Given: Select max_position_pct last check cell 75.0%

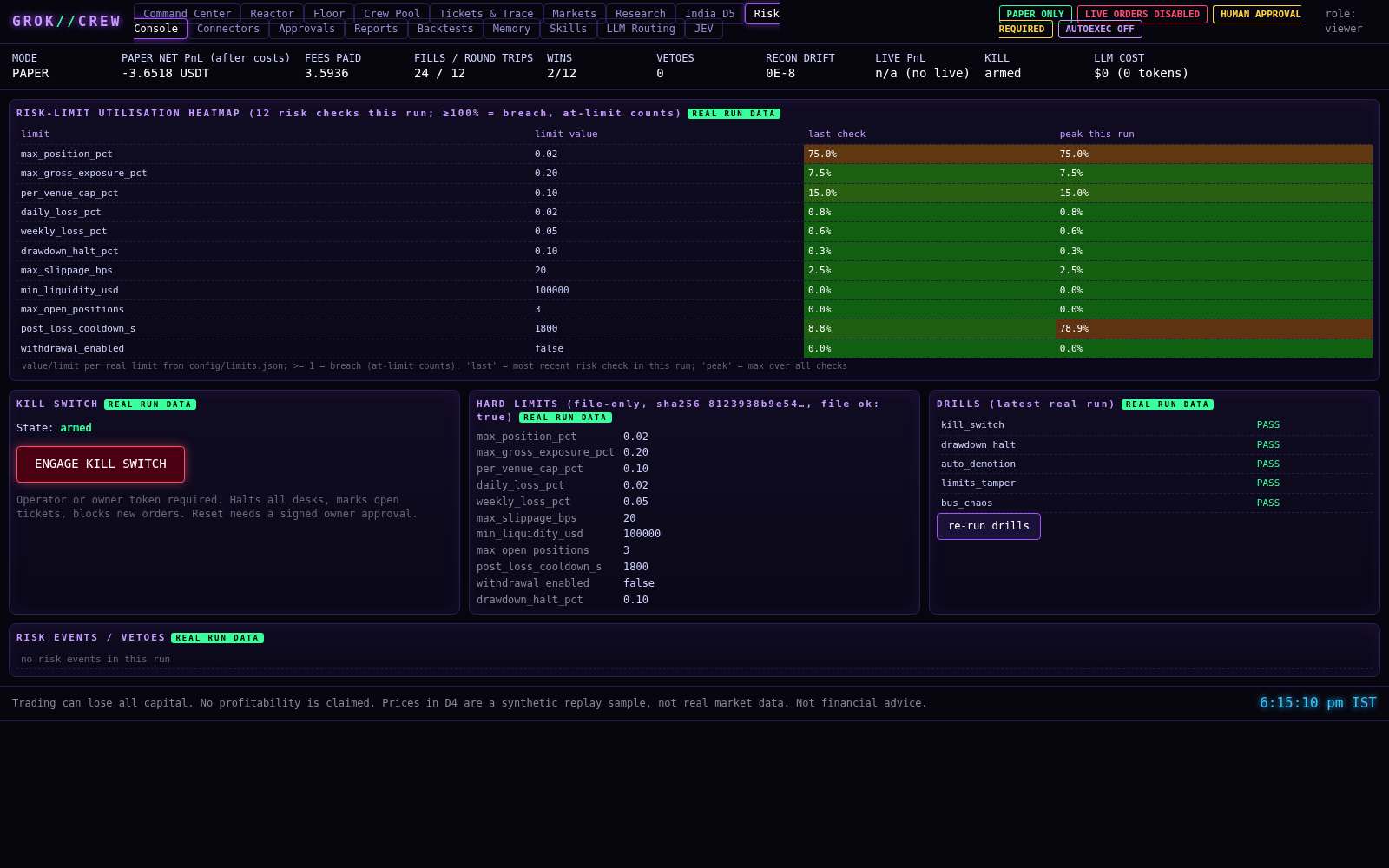Looking at the screenshot, I should click(929, 155).
